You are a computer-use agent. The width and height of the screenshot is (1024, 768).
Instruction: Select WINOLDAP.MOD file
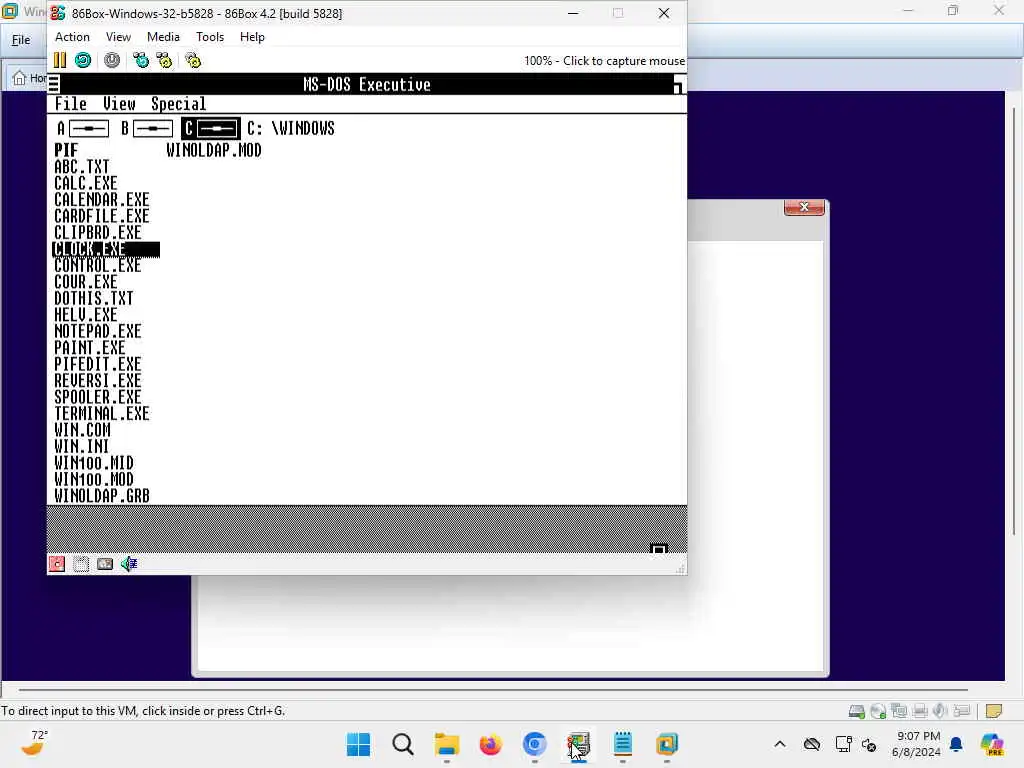point(214,150)
